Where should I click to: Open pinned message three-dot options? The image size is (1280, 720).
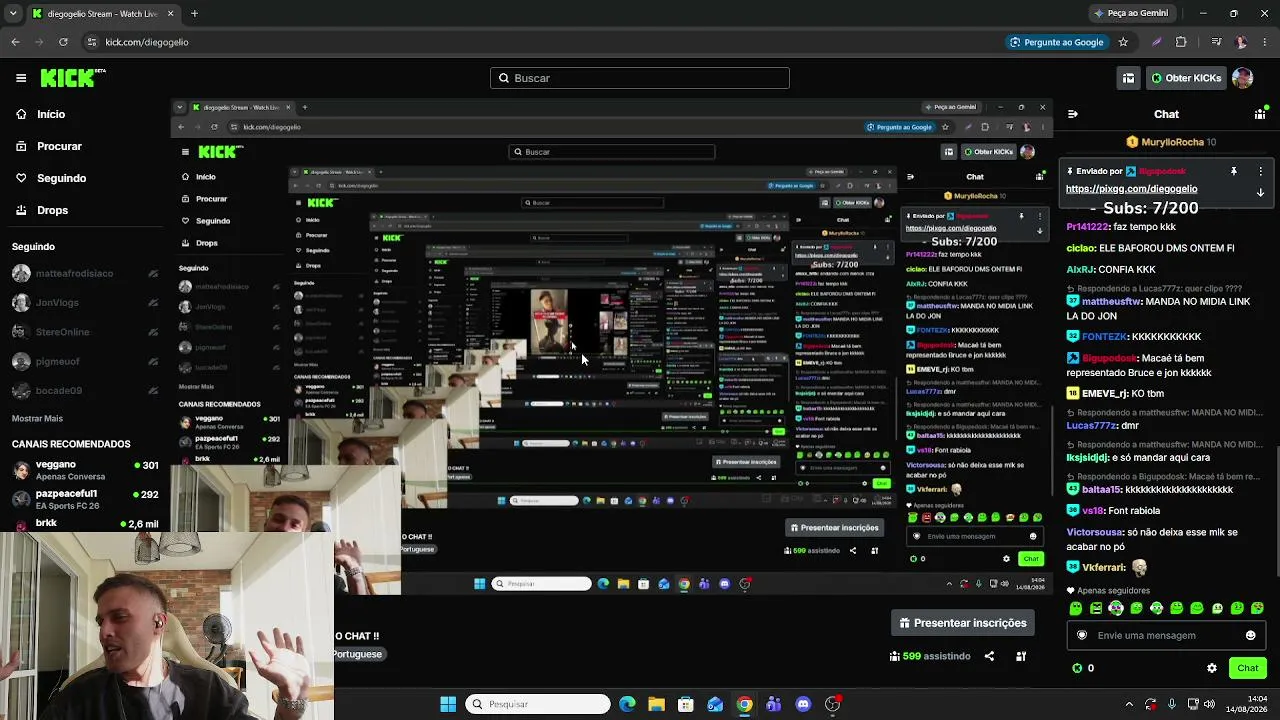pos(1260,171)
